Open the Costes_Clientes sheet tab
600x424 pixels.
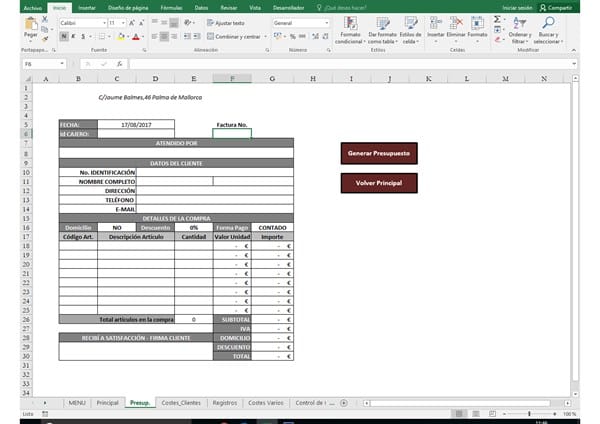click(x=181, y=403)
